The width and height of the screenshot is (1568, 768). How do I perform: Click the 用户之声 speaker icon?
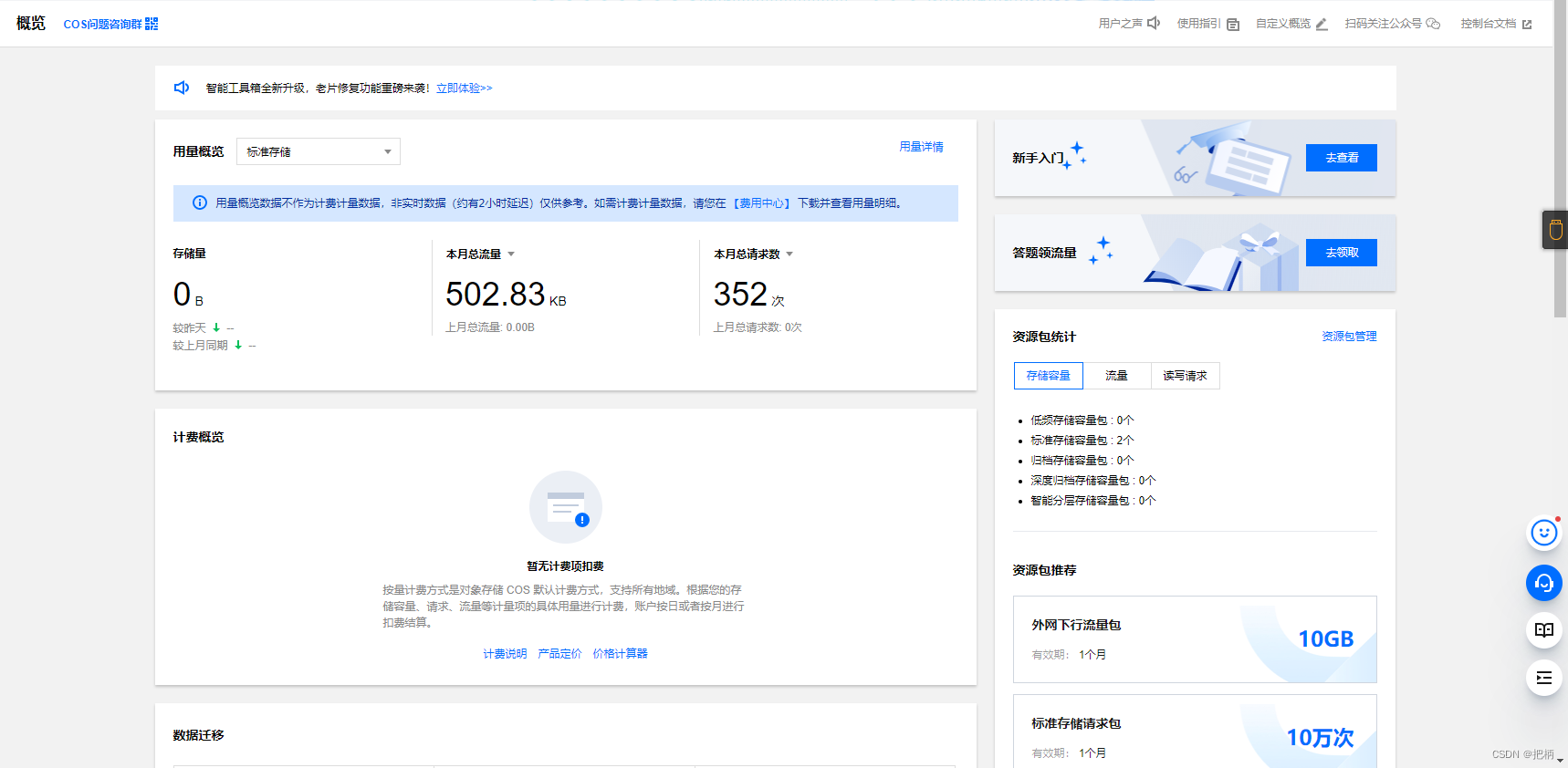coord(1154,24)
